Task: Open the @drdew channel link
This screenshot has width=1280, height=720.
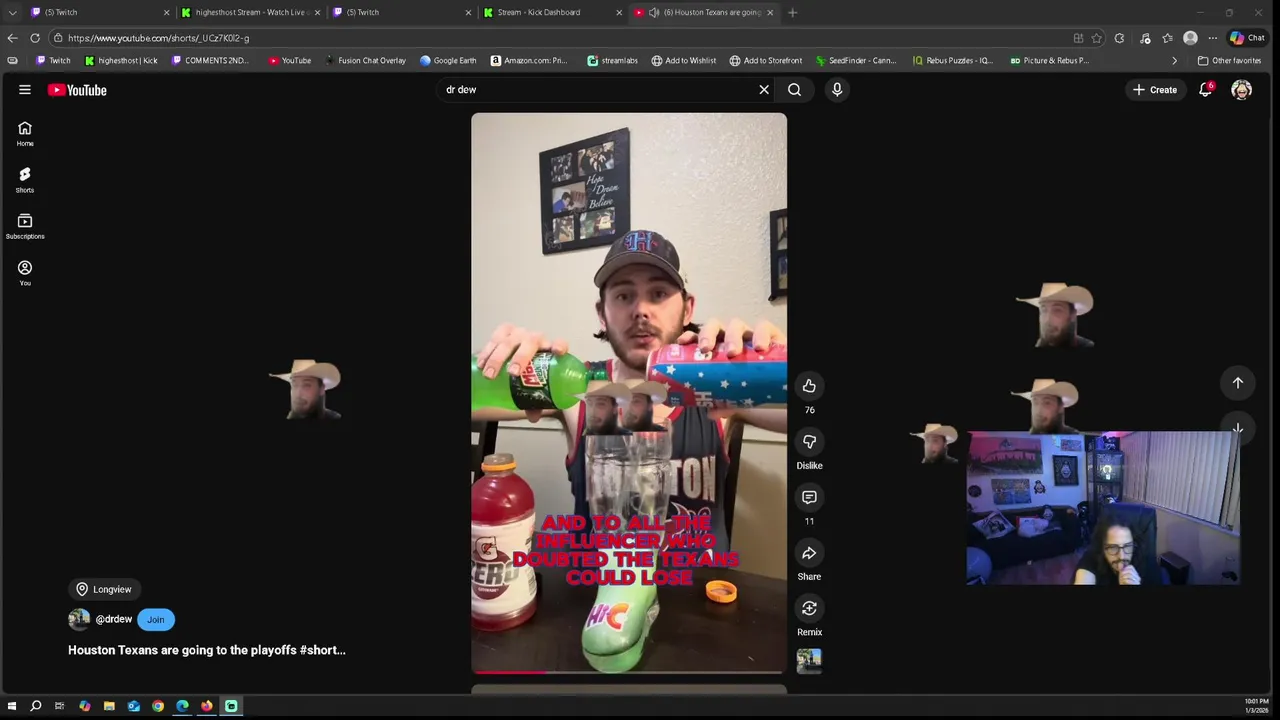Action: coord(114,620)
